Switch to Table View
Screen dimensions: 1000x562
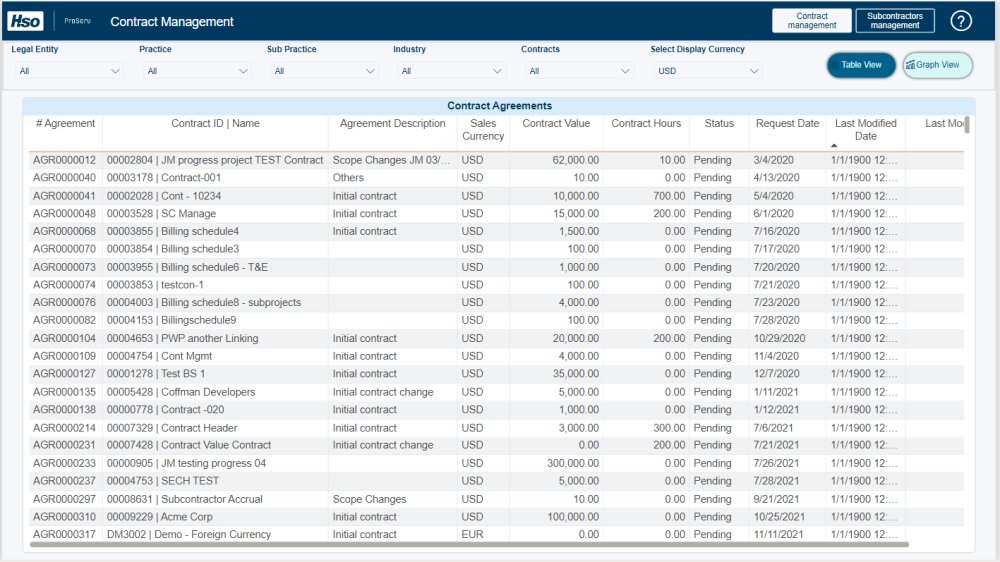(x=861, y=65)
